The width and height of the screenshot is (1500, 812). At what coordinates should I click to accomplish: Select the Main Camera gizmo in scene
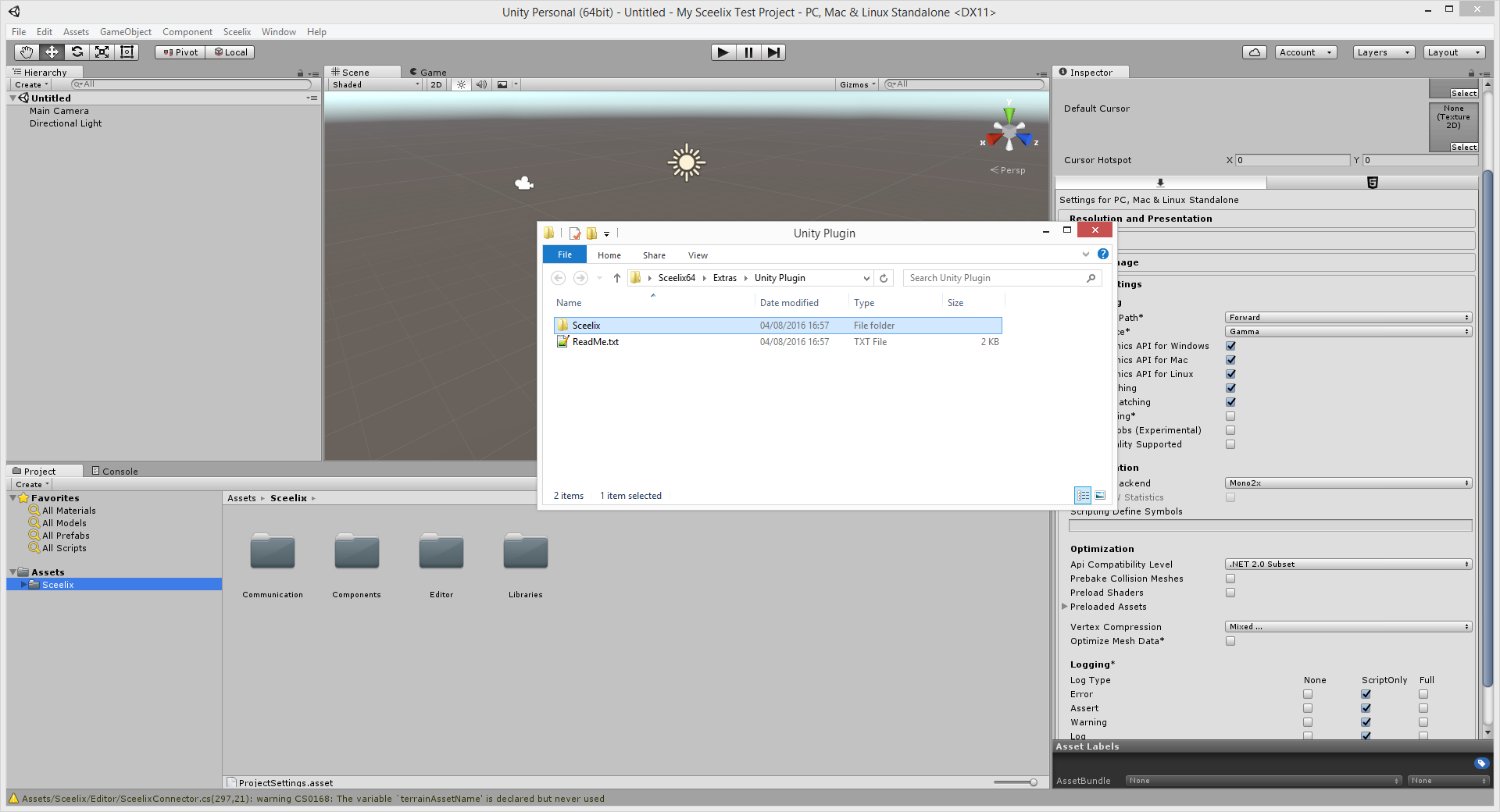[x=524, y=183]
